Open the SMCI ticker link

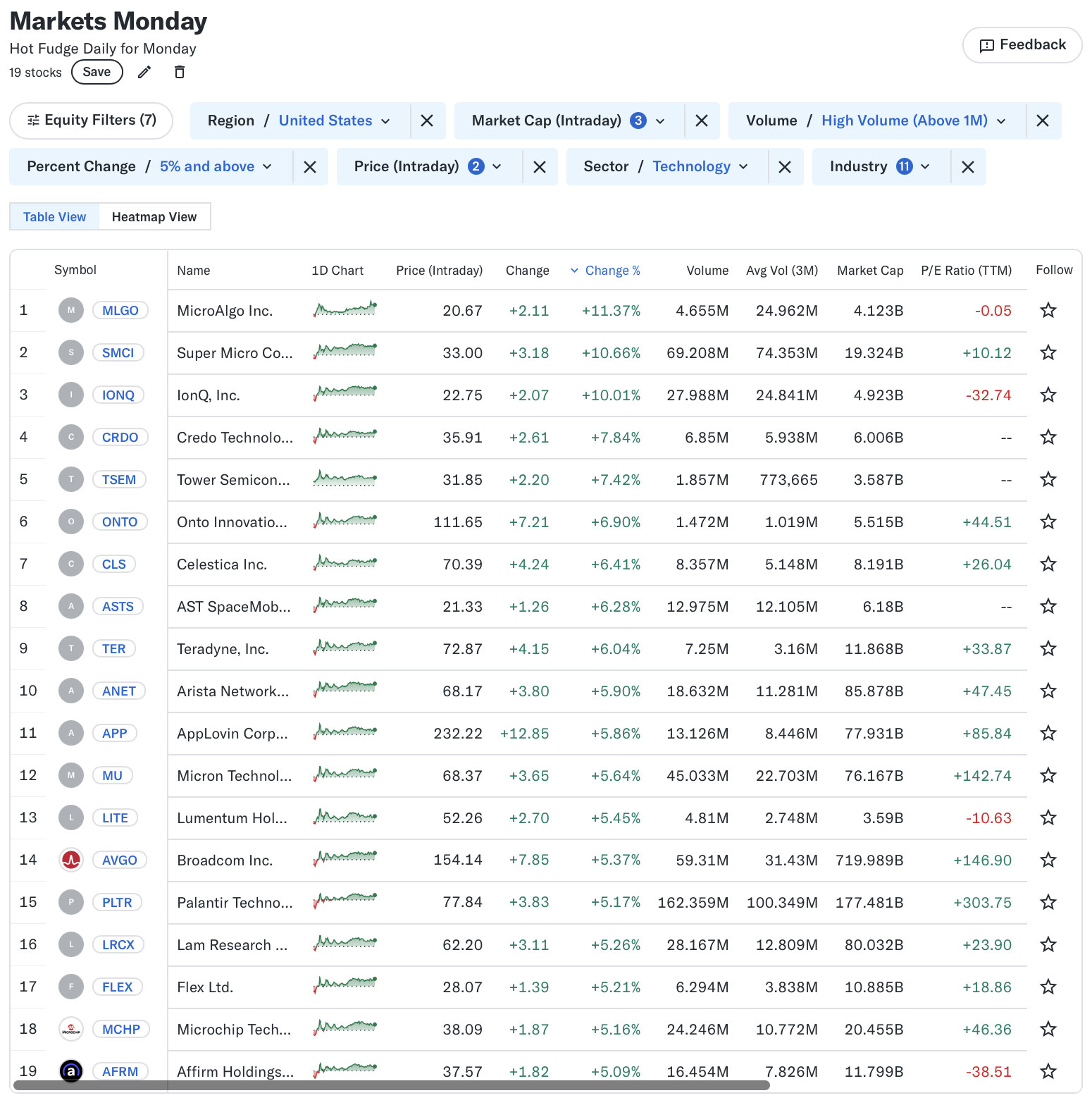click(x=118, y=353)
